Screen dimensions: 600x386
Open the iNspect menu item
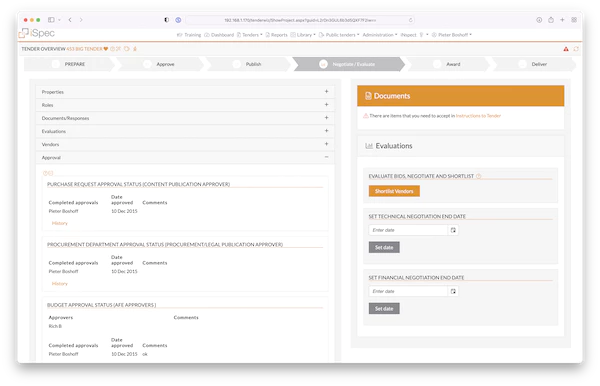coord(408,35)
